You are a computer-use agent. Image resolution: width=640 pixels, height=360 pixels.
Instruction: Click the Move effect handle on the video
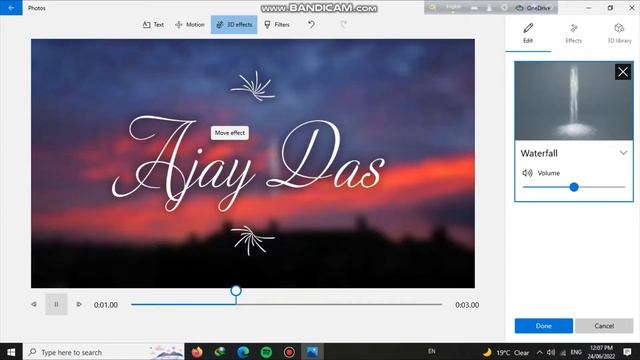point(230,133)
